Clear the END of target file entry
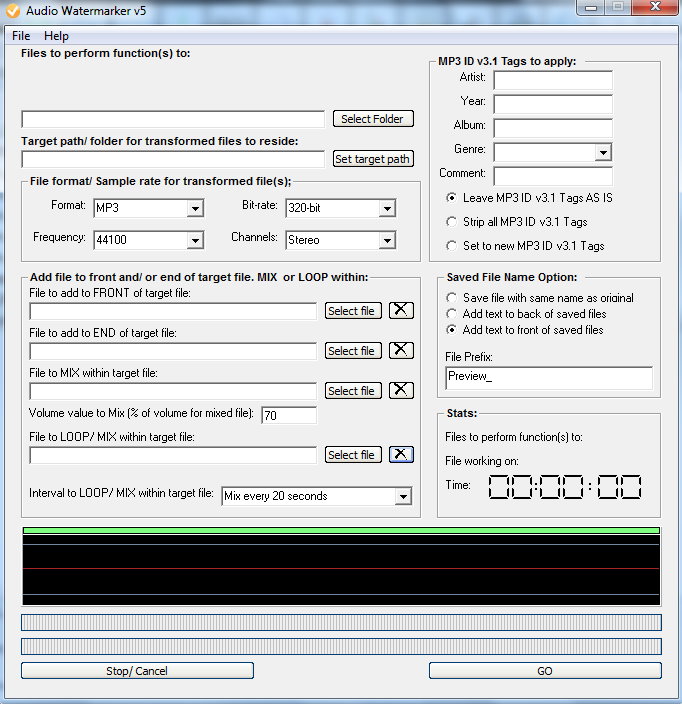Screen dimensions: 682x704 click(x=401, y=350)
